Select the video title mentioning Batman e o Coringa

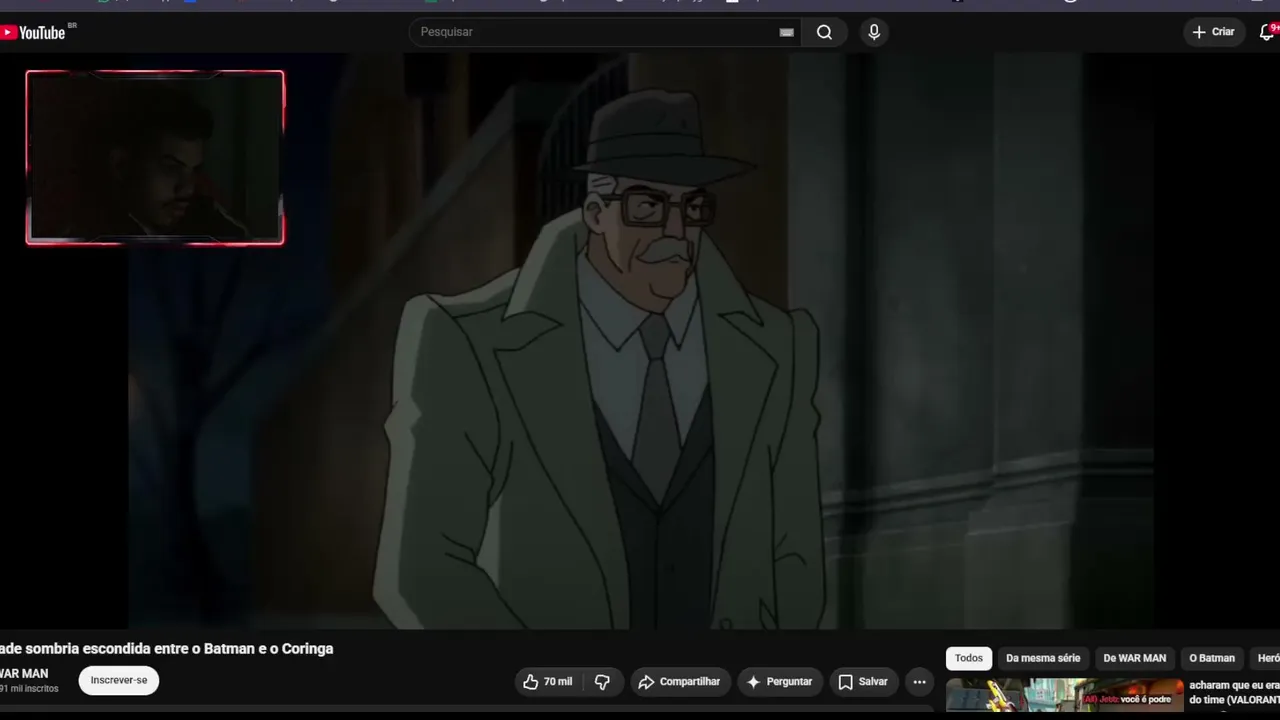[x=167, y=649]
